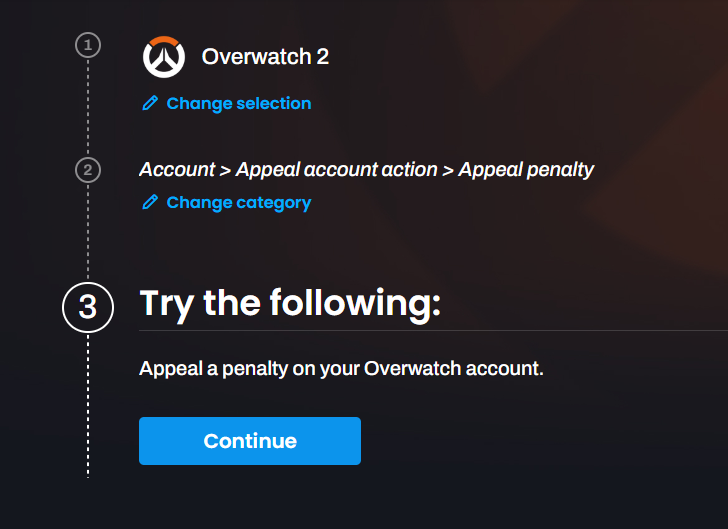Screen dimensions: 728x529
Task: Select the step 2 circle marker
Action: 88,170
